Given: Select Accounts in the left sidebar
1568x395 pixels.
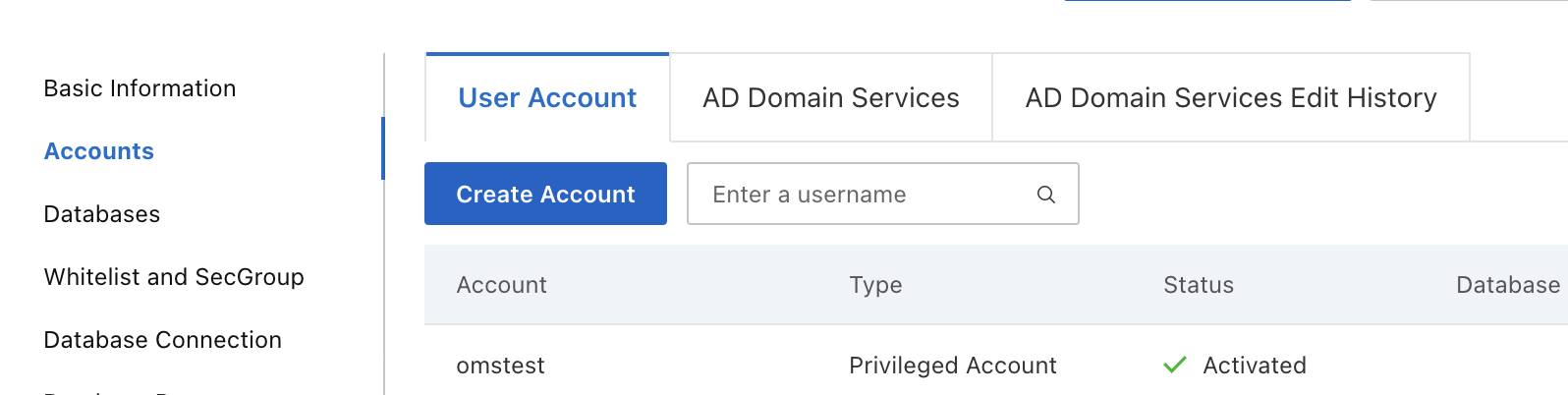Looking at the screenshot, I should click(99, 151).
